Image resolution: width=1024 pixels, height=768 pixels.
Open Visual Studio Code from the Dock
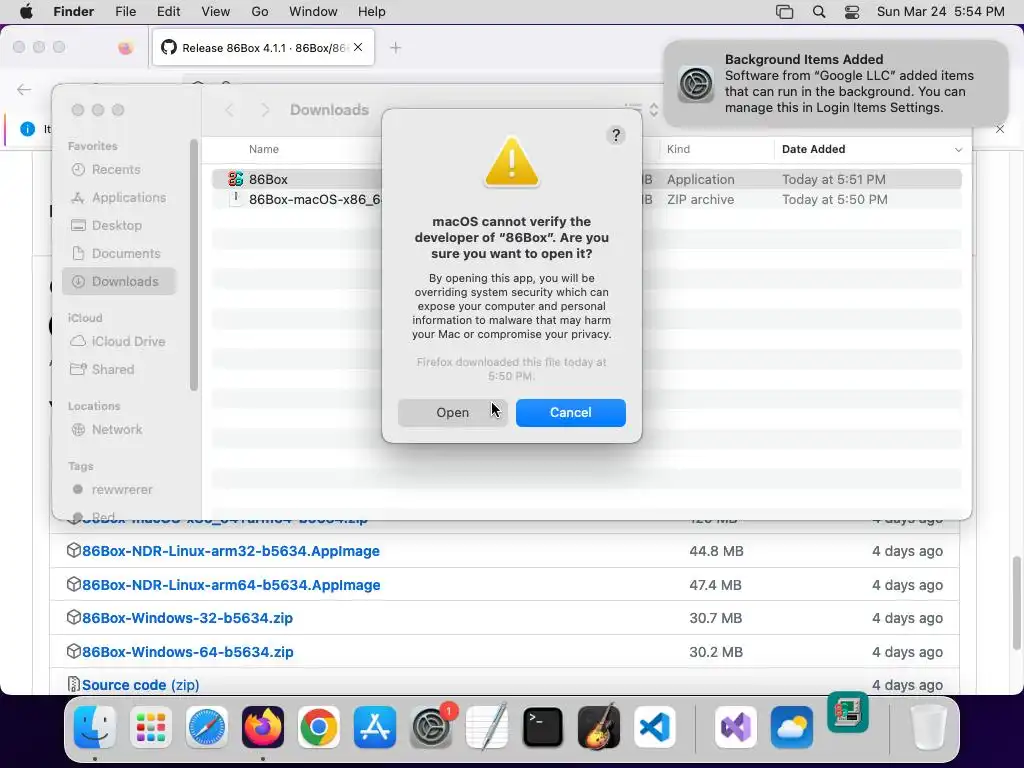pos(654,727)
